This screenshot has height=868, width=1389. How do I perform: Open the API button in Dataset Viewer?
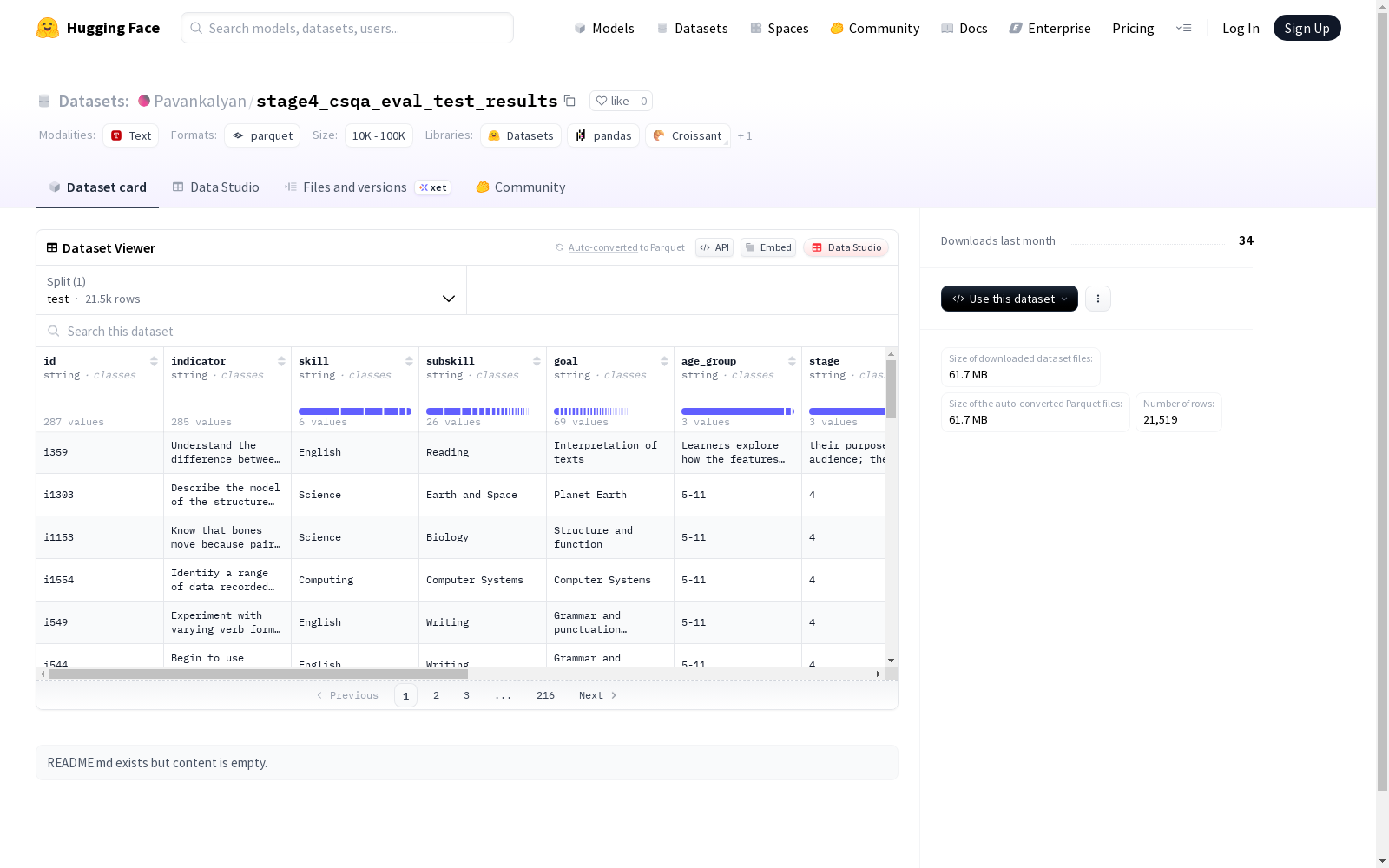(714, 247)
